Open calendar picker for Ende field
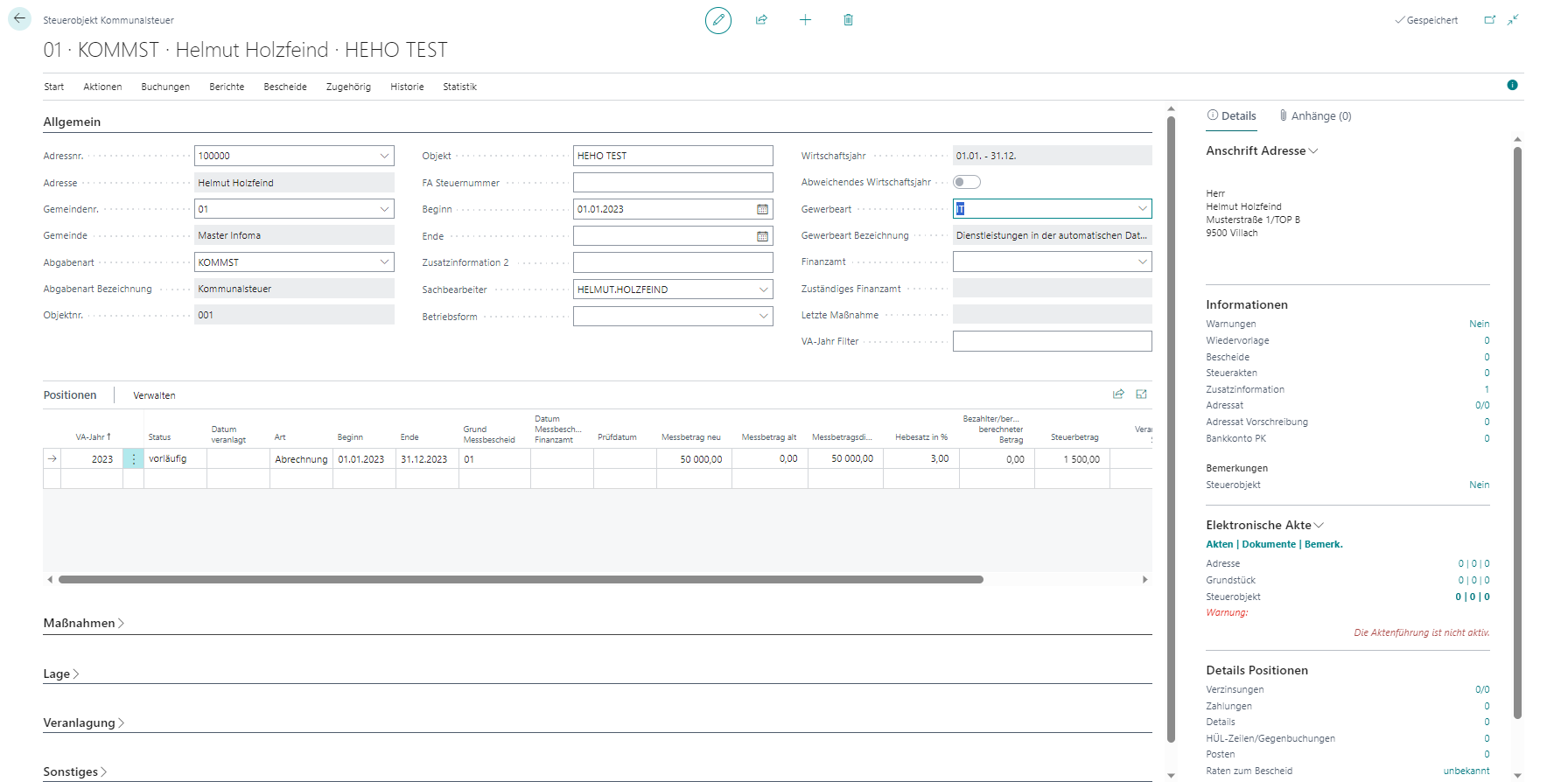Image resolution: width=1568 pixels, height=782 pixels. point(762,236)
